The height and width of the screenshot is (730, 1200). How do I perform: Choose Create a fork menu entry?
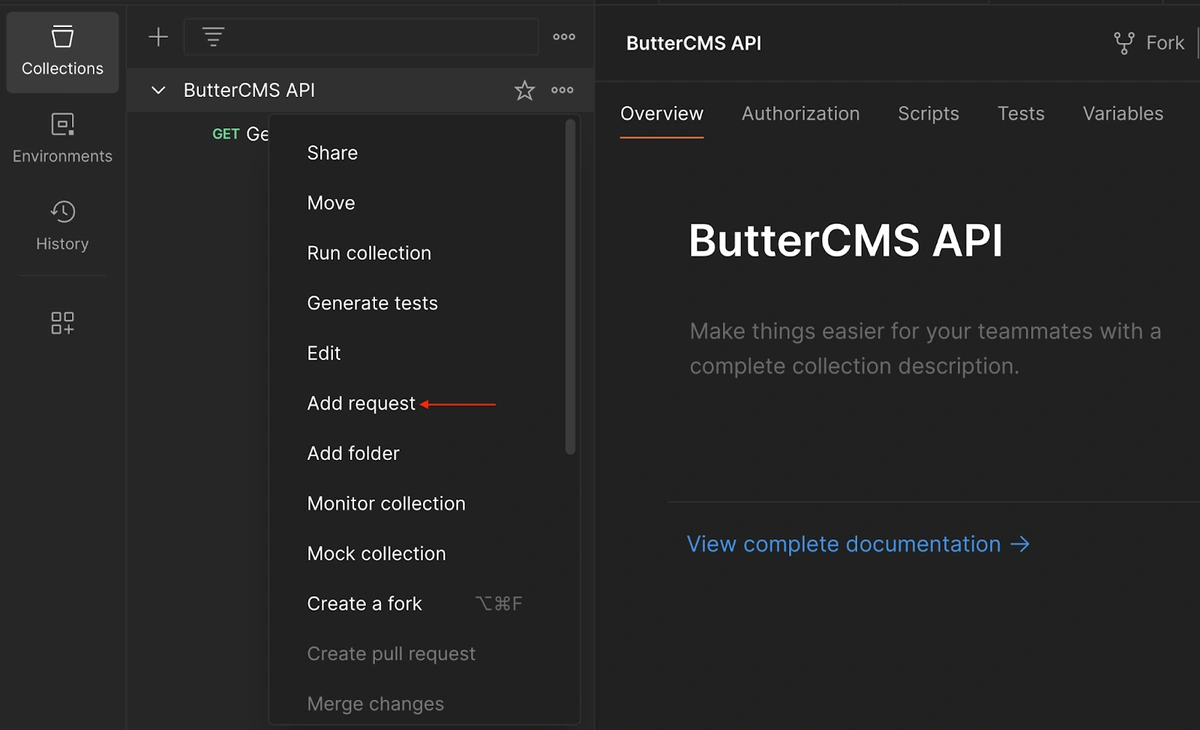[x=364, y=603]
